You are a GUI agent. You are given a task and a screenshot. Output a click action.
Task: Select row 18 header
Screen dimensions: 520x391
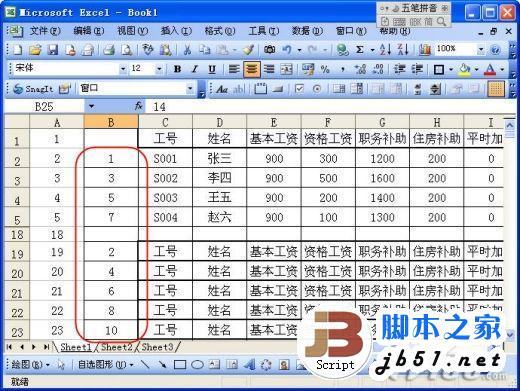[x=17, y=235]
